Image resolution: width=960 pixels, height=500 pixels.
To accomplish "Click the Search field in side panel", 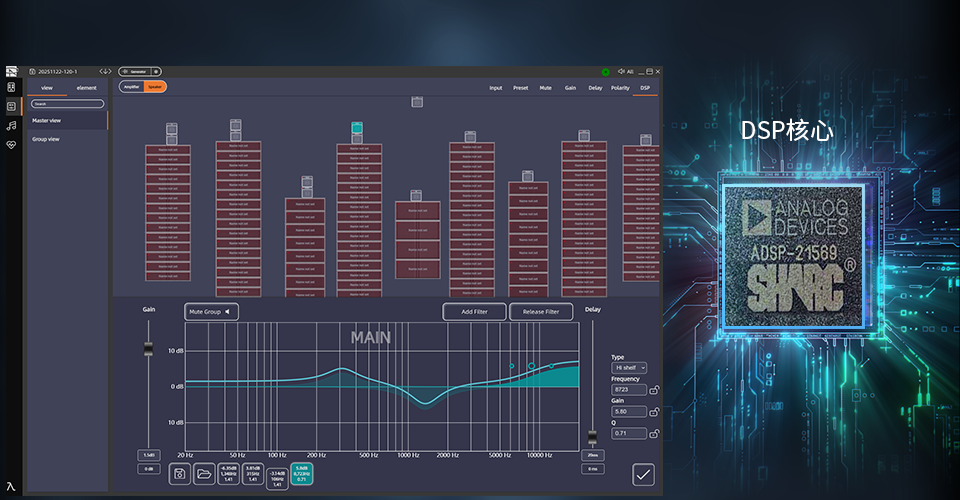I will [x=67, y=103].
